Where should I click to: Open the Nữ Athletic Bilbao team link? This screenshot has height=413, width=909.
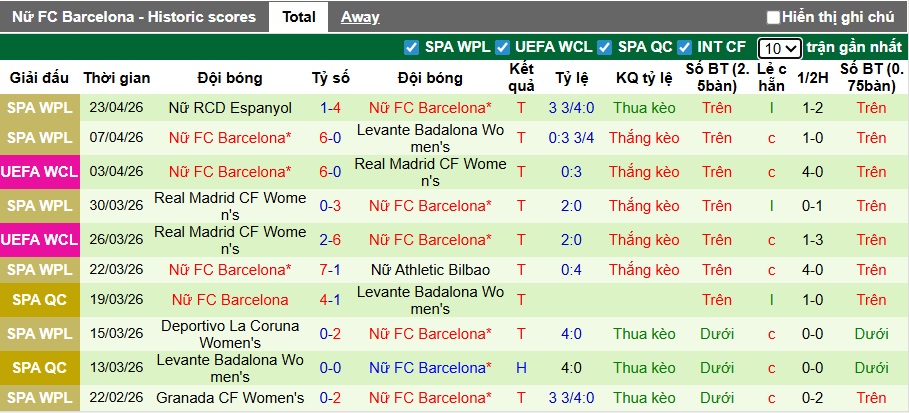tap(429, 270)
